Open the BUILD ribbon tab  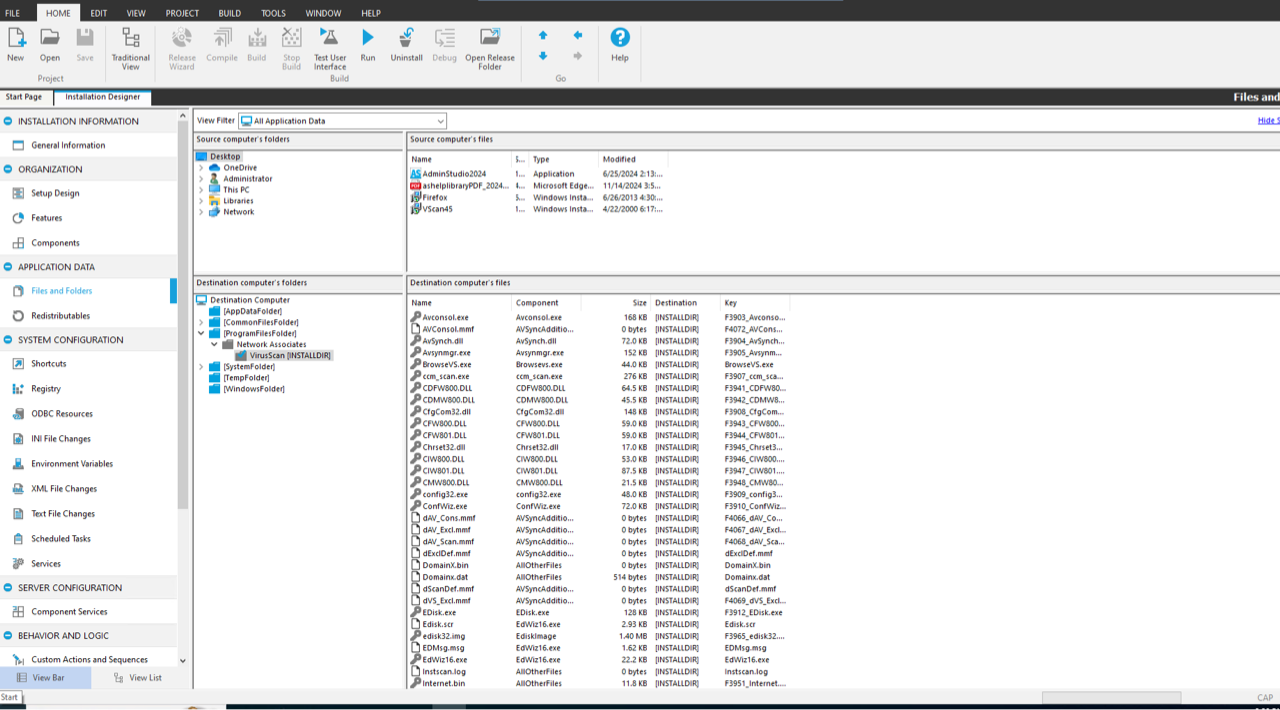click(x=229, y=13)
